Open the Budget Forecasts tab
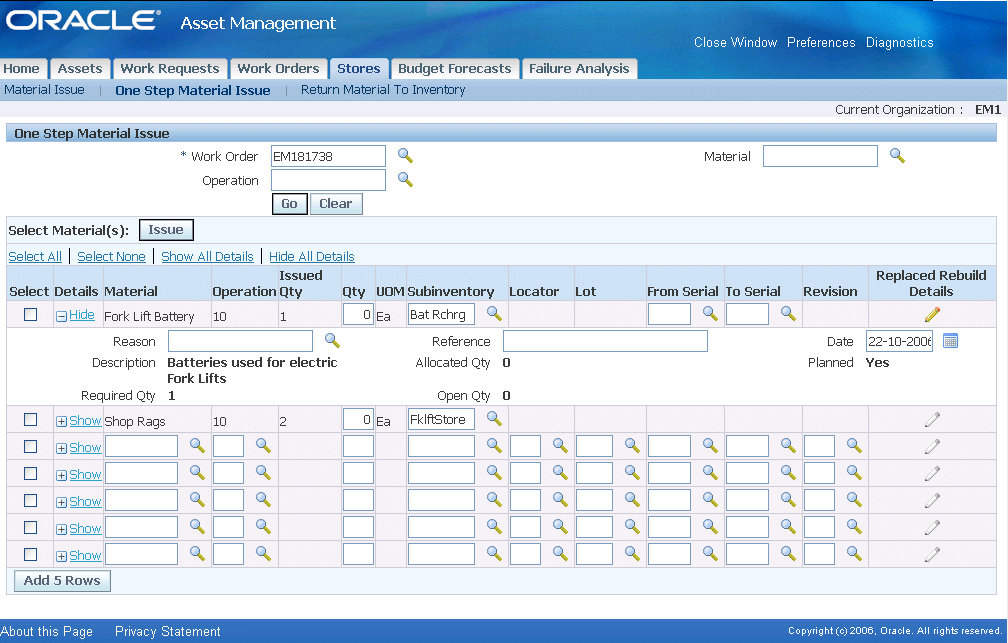 [454, 68]
